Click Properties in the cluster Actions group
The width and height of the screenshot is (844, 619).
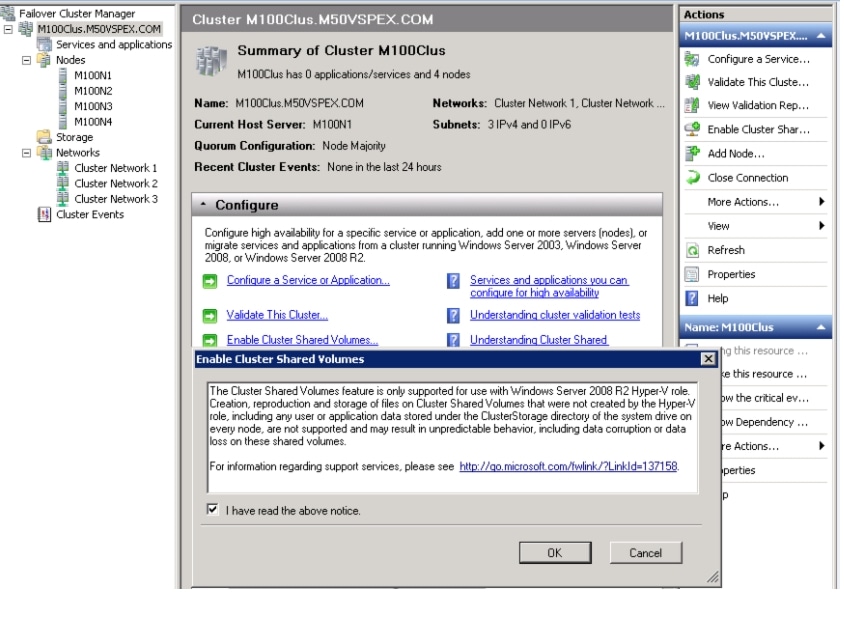point(731,275)
